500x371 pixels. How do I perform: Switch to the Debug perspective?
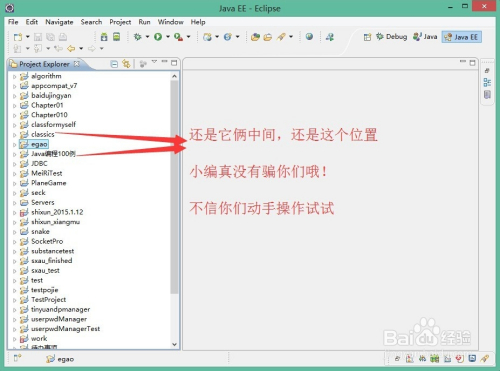tap(391, 37)
